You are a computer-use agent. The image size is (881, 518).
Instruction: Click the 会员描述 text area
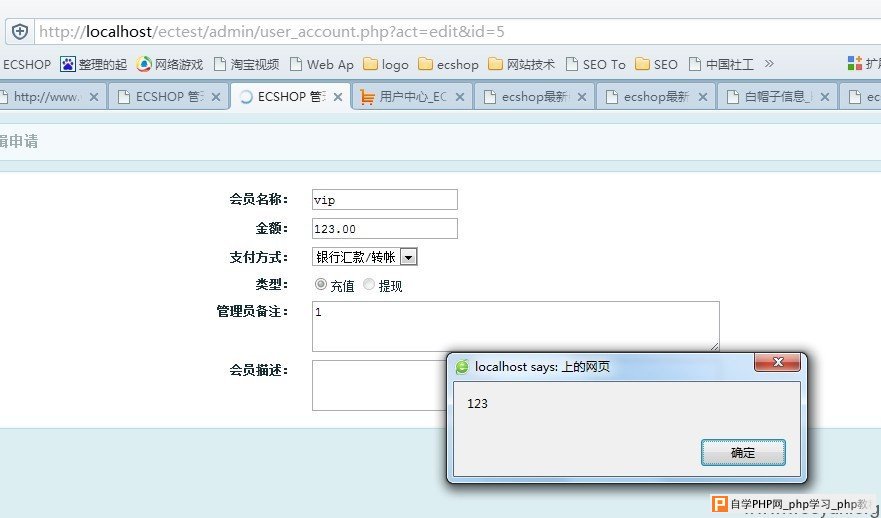click(379, 385)
